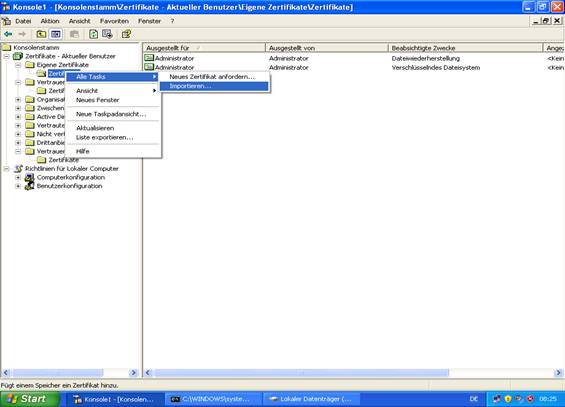Select the Computerkonfiguration node icon
Viewport: 565px width, 407px height.
pyautogui.click(x=30, y=177)
